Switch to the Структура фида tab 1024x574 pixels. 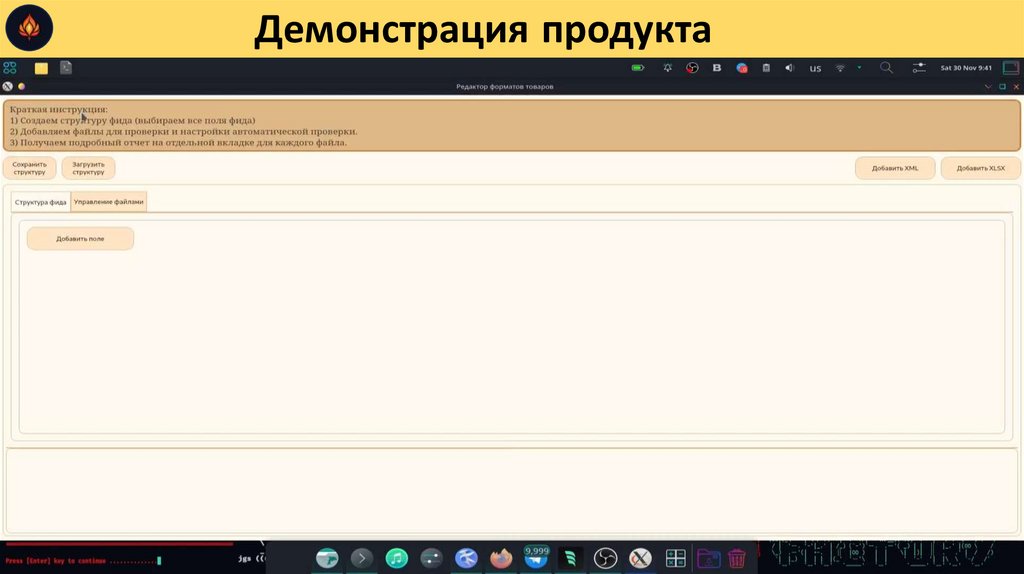40,202
